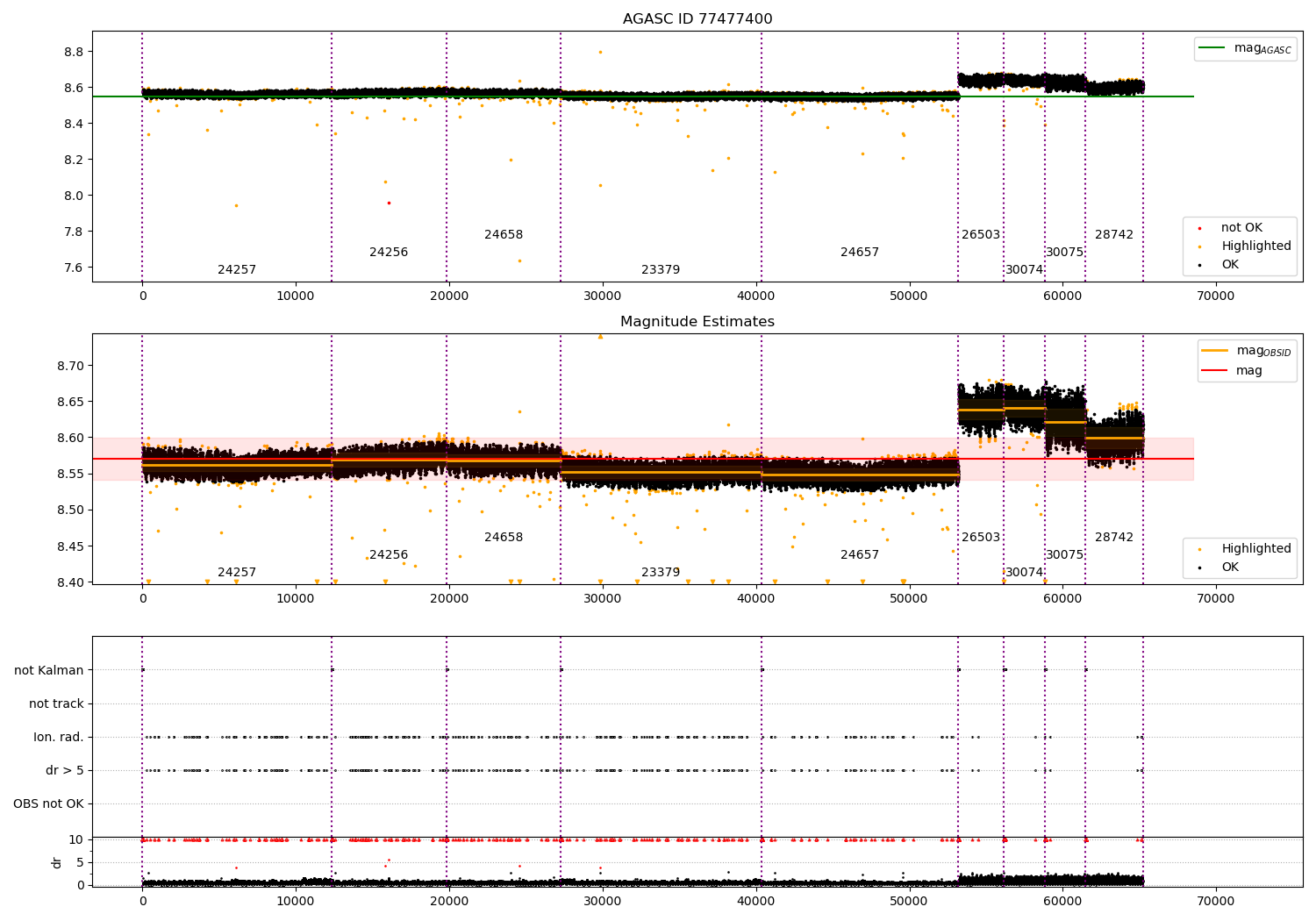Screen dimensions: 1316x921
Task: Click the mag OBSID legend entry
Action: click(x=1246, y=351)
